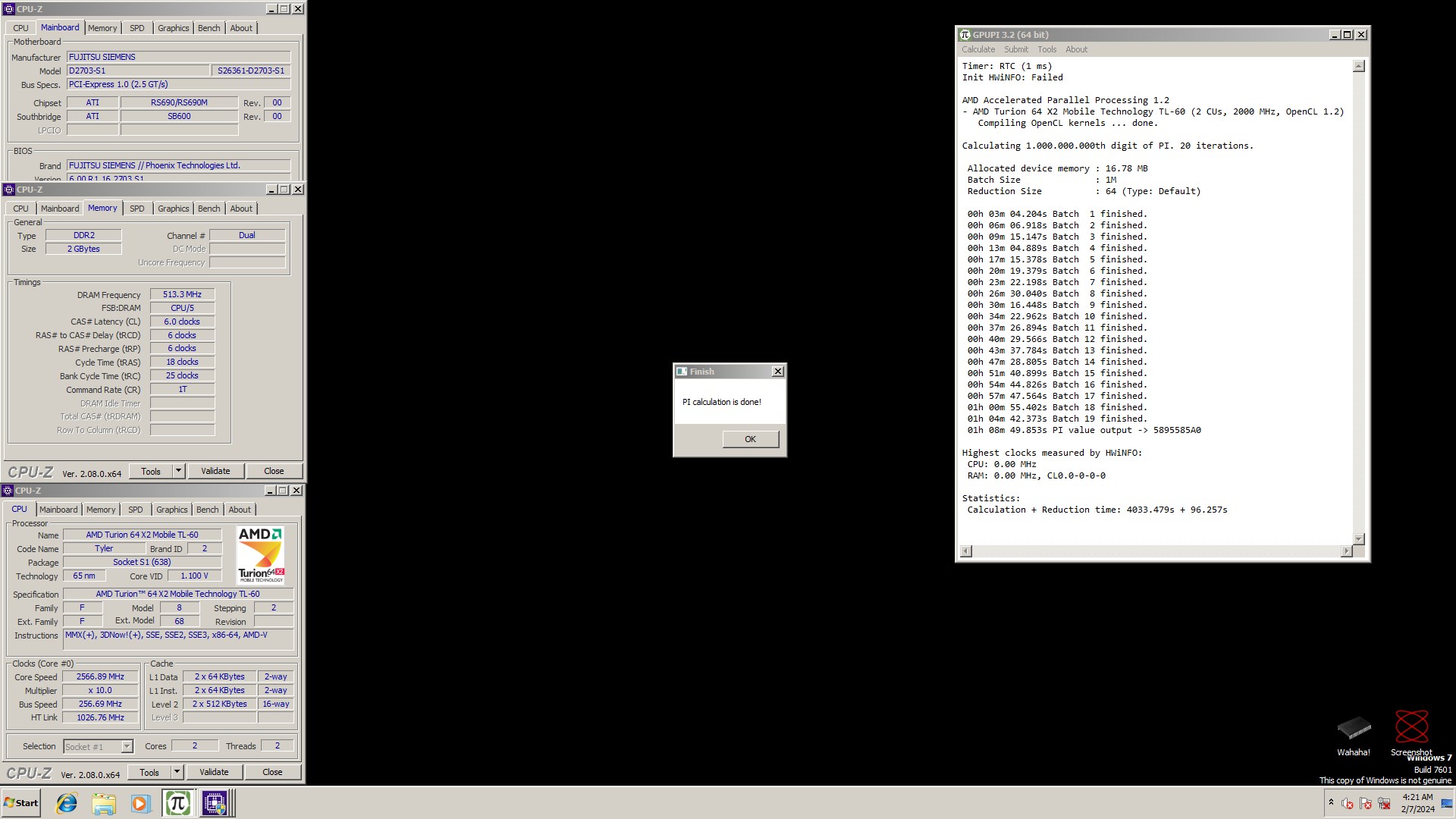This screenshot has height=819, width=1456.
Task: Show hidden system tray icons
Action: (1331, 802)
